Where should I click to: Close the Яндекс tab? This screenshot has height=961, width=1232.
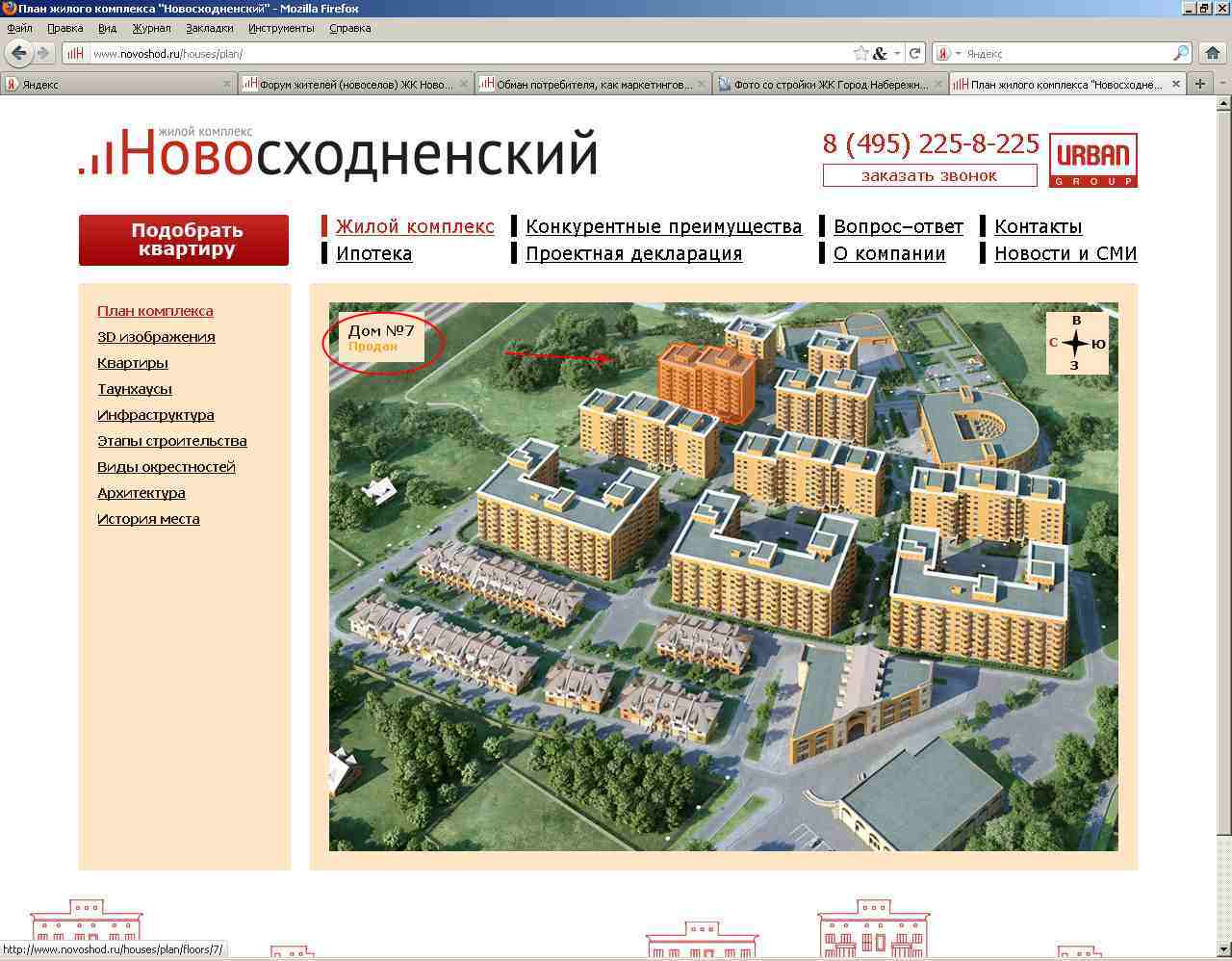(227, 85)
